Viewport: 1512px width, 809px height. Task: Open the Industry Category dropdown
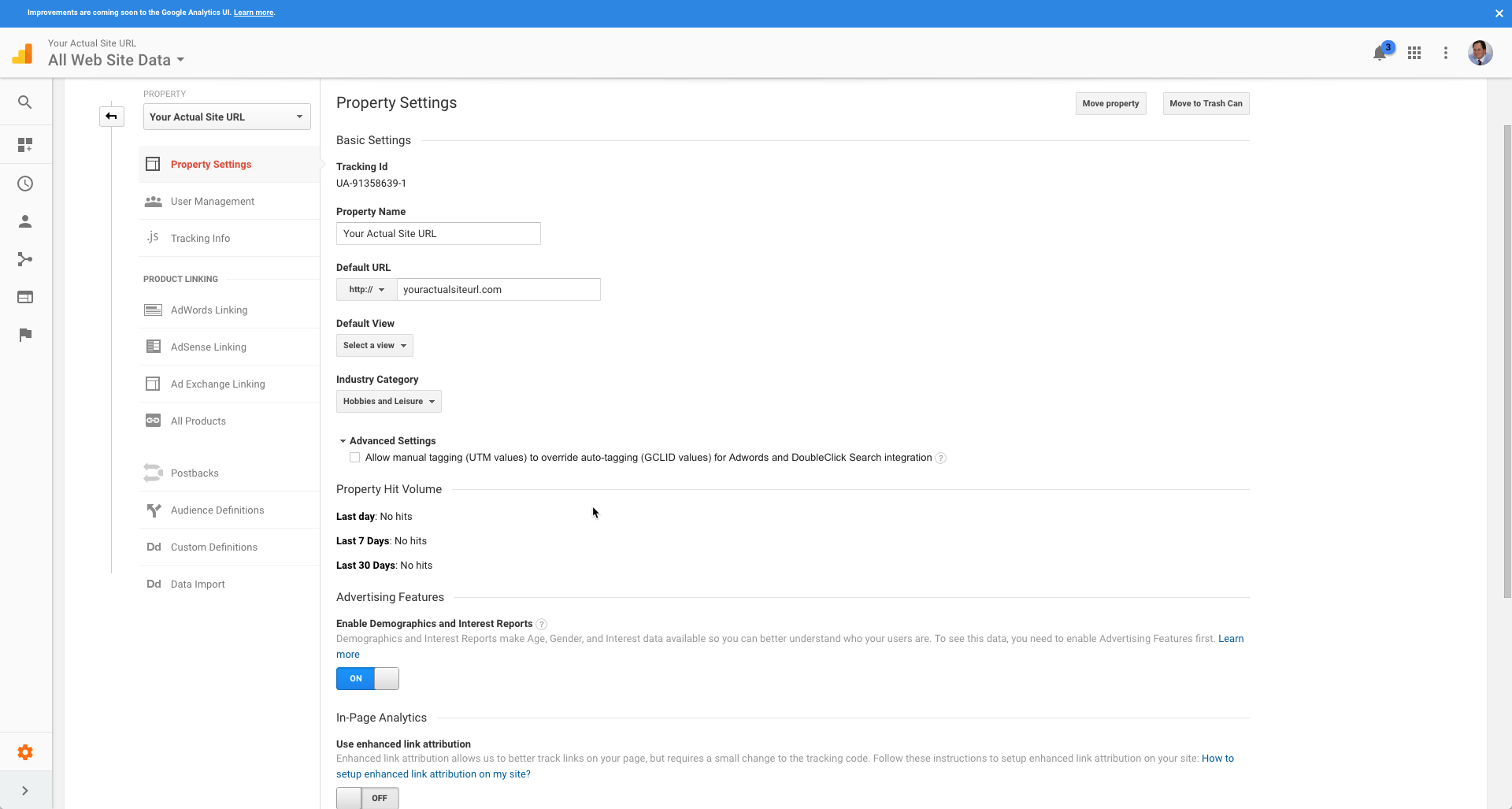pos(388,402)
